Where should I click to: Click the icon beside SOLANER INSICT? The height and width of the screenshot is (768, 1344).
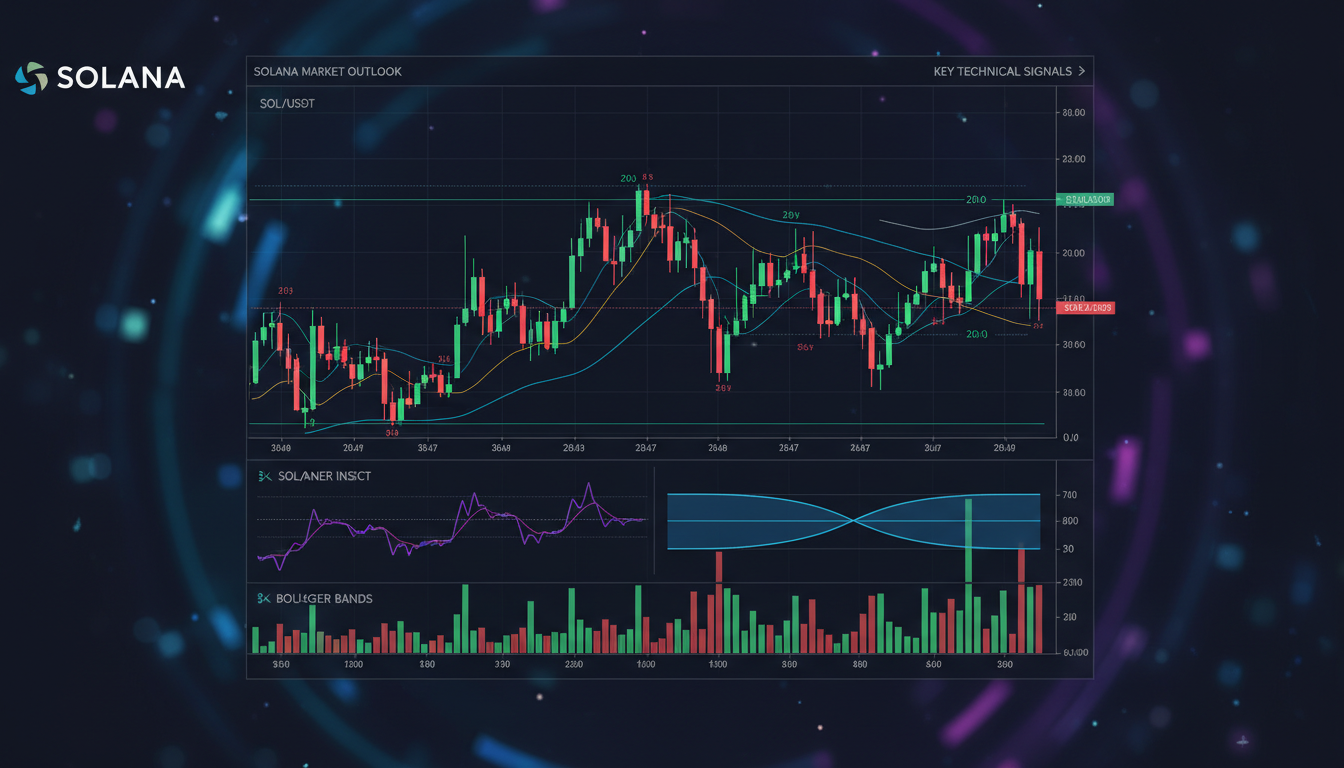tap(265, 476)
